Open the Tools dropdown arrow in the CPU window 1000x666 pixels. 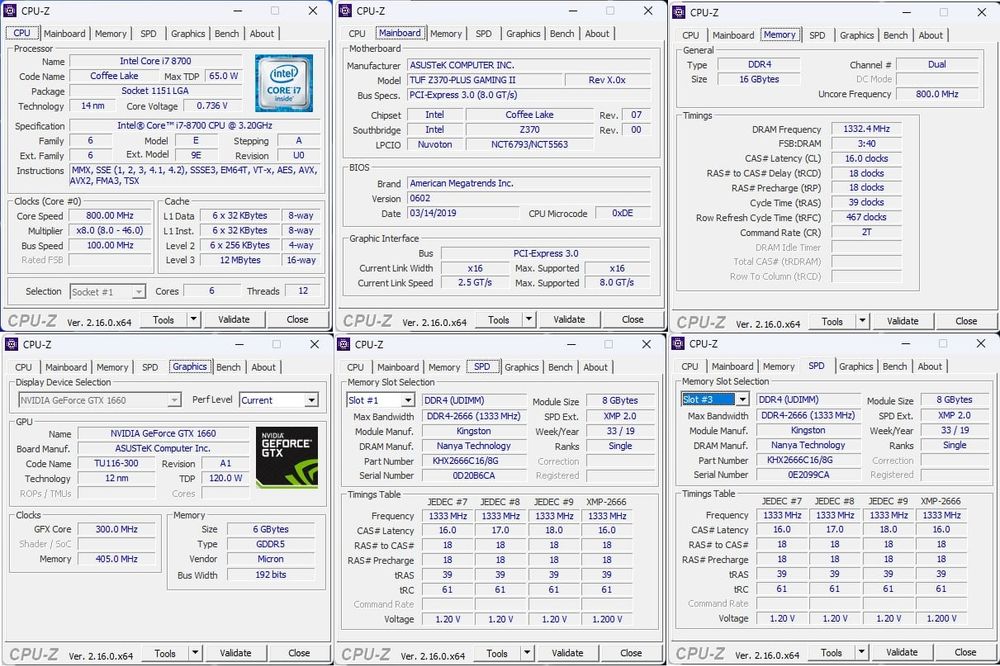[193, 319]
